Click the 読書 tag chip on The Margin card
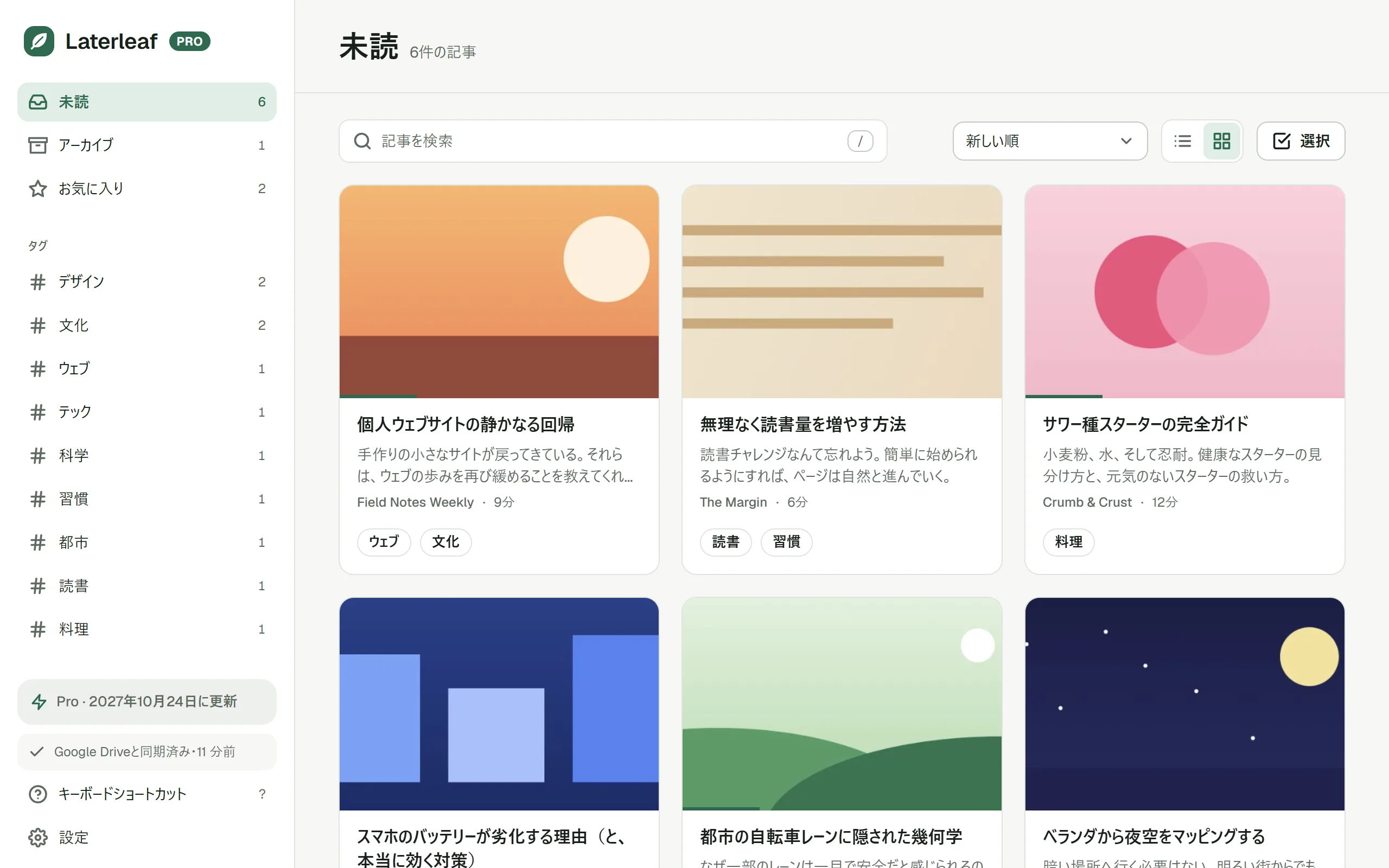This screenshot has width=1389, height=868. pyautogui.click(x=725, y=542)
